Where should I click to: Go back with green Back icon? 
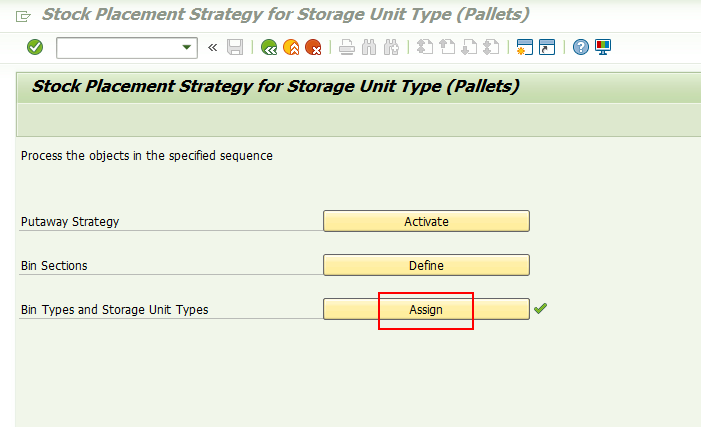pos(269,47)
